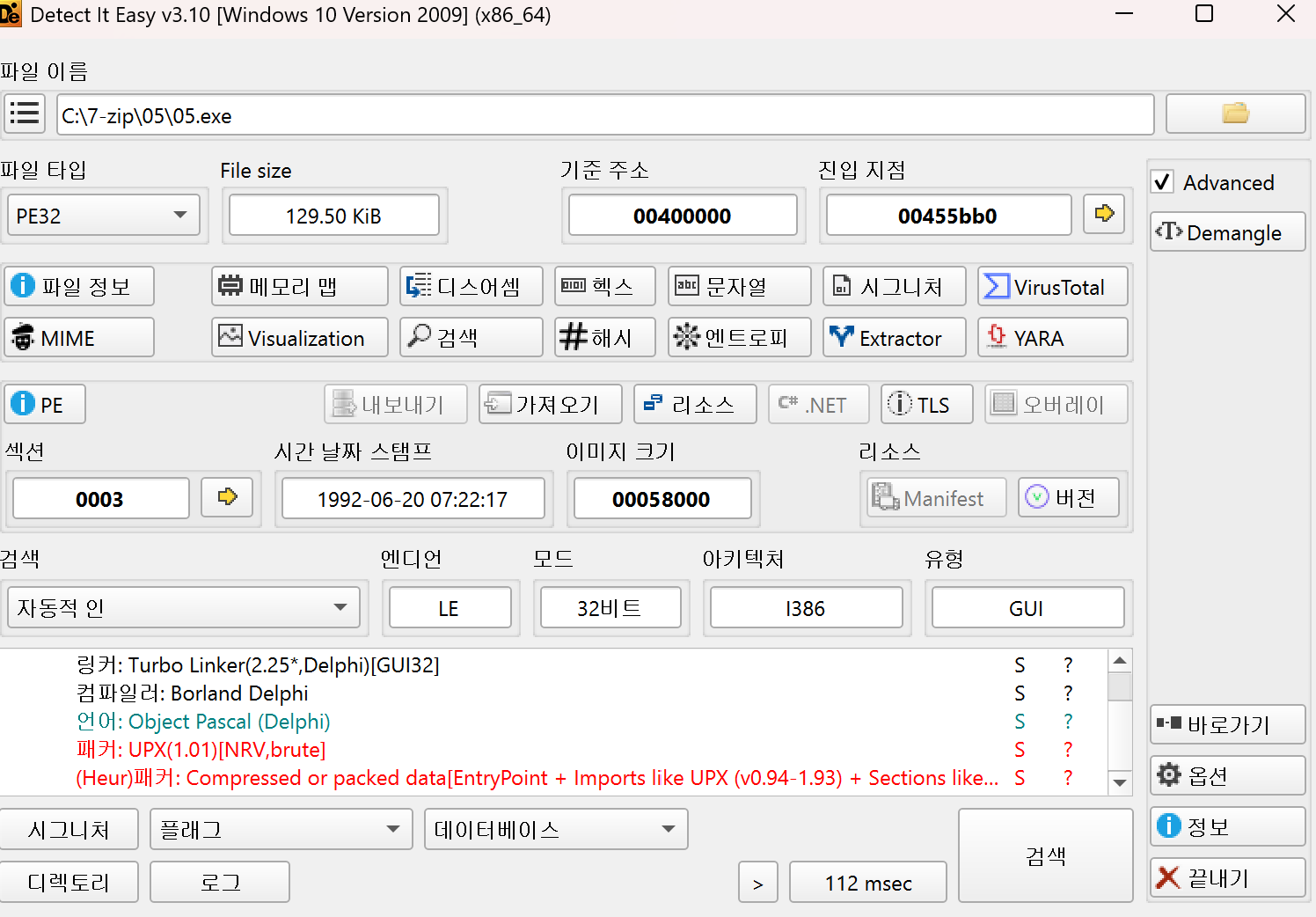The width and height of the screenshot is (1316, 917).
Task: Open 버전 version resource
Action: click(1068, 497)
